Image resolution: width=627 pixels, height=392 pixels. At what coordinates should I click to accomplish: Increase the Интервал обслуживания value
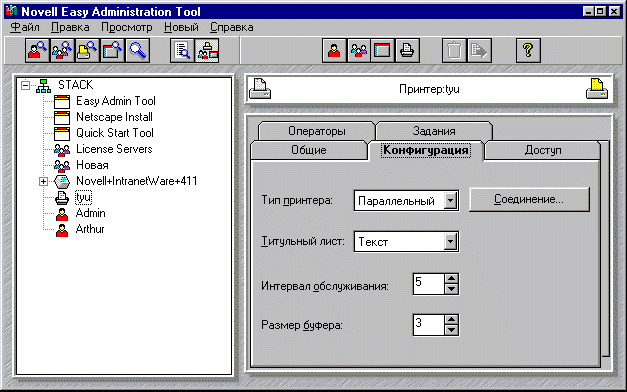451,279
